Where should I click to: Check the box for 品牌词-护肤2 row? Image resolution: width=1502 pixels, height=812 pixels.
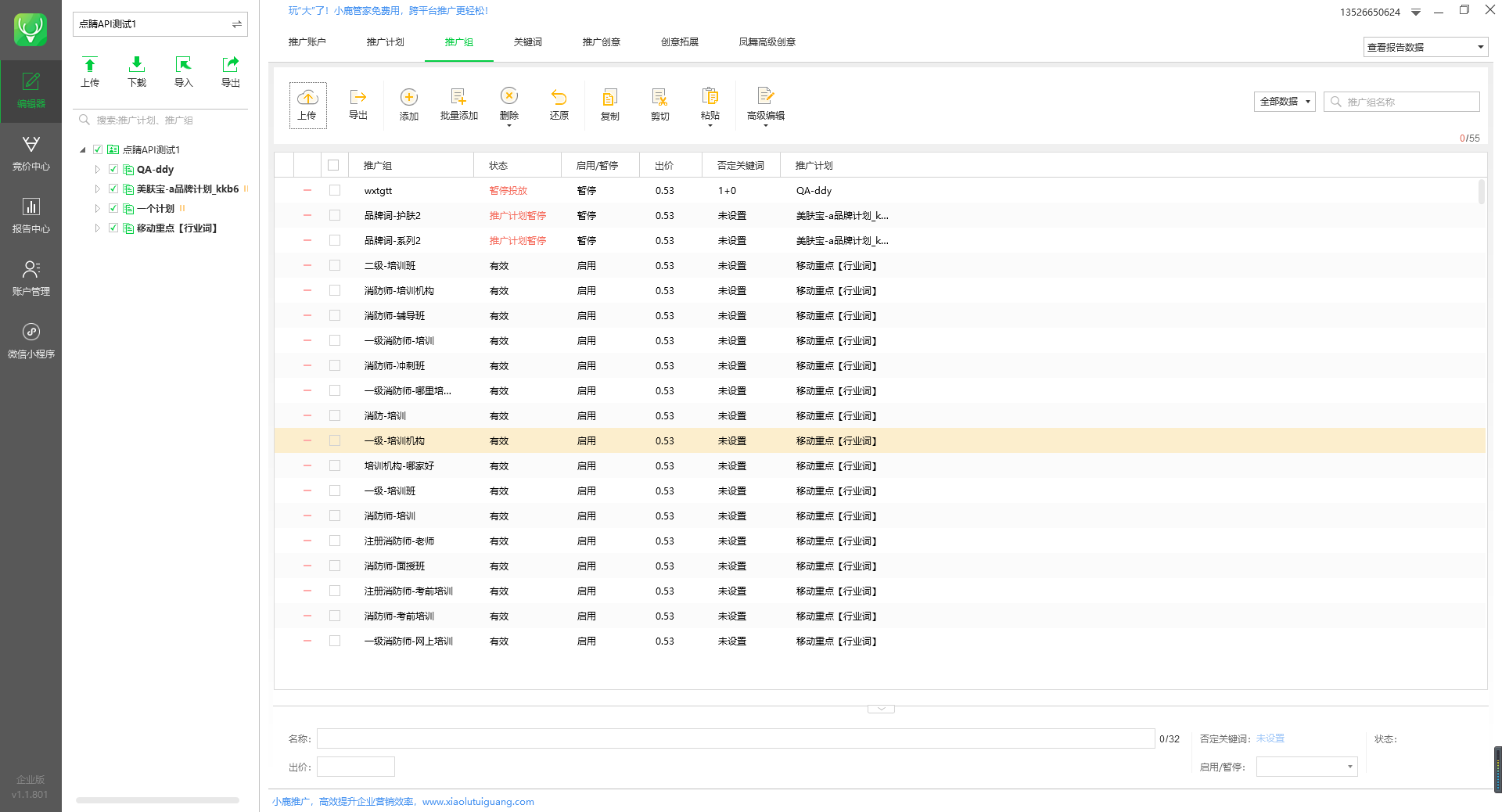pos(335,215)
